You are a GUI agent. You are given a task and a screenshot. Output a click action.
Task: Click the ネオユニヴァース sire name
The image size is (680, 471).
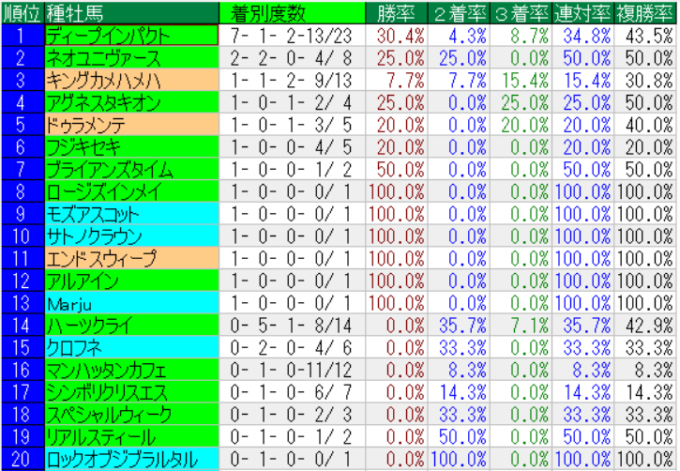[131, 57]
